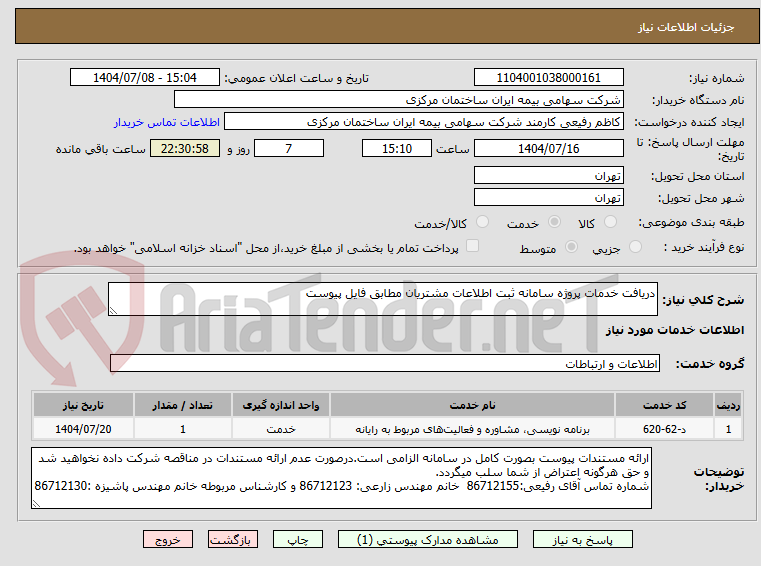Click the resize handle of شرح کلی نیاز box
The width and height of the screenshot is (761, 566).
(113, 311)
